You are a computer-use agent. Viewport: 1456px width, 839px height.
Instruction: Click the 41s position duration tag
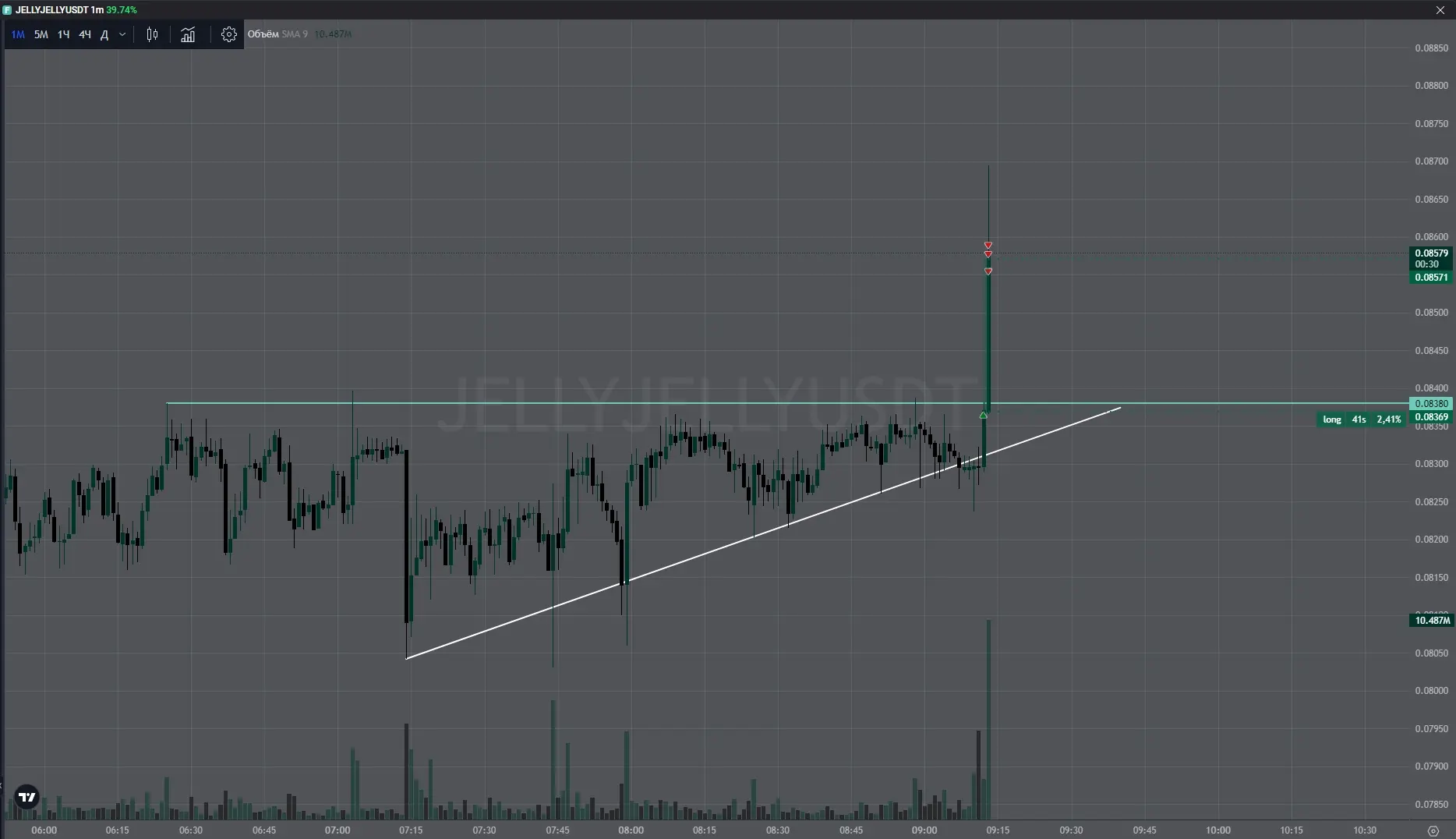(1359, 419)
